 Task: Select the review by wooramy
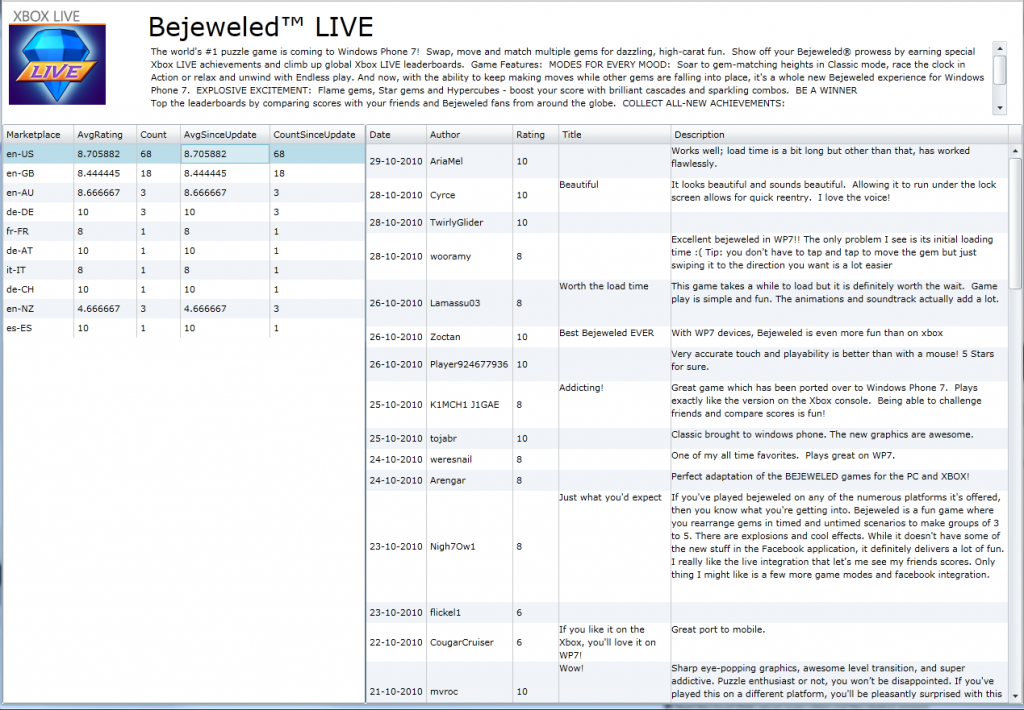tap(687, 256)
